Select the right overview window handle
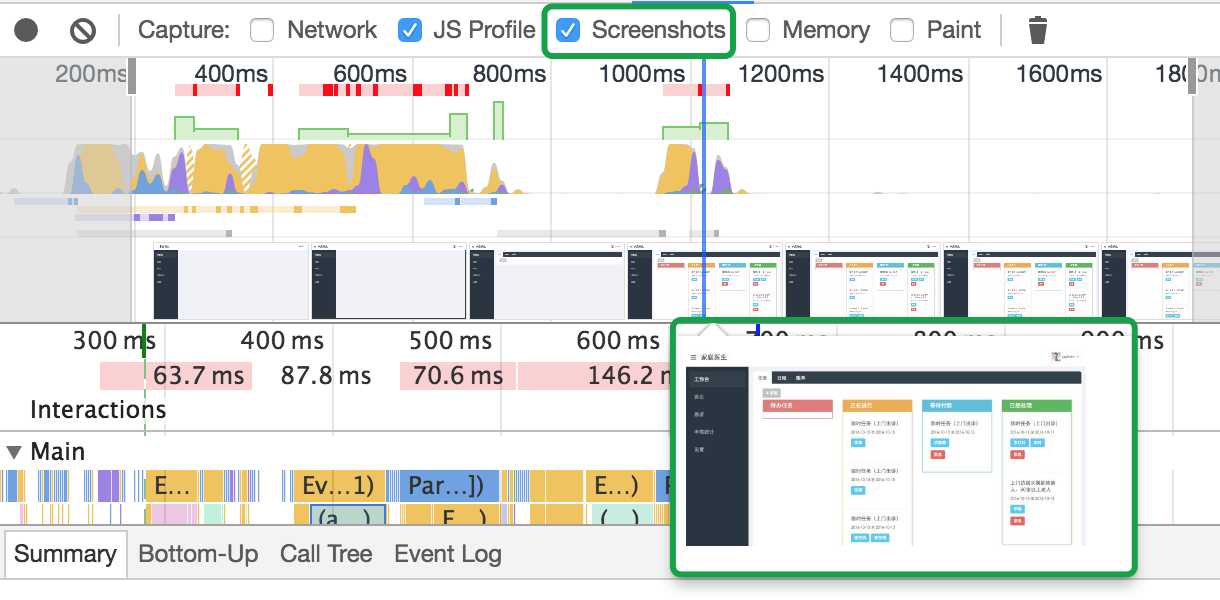This screenshot has height=600, width=1220. pyautogui.click(x=1191, y=78)
